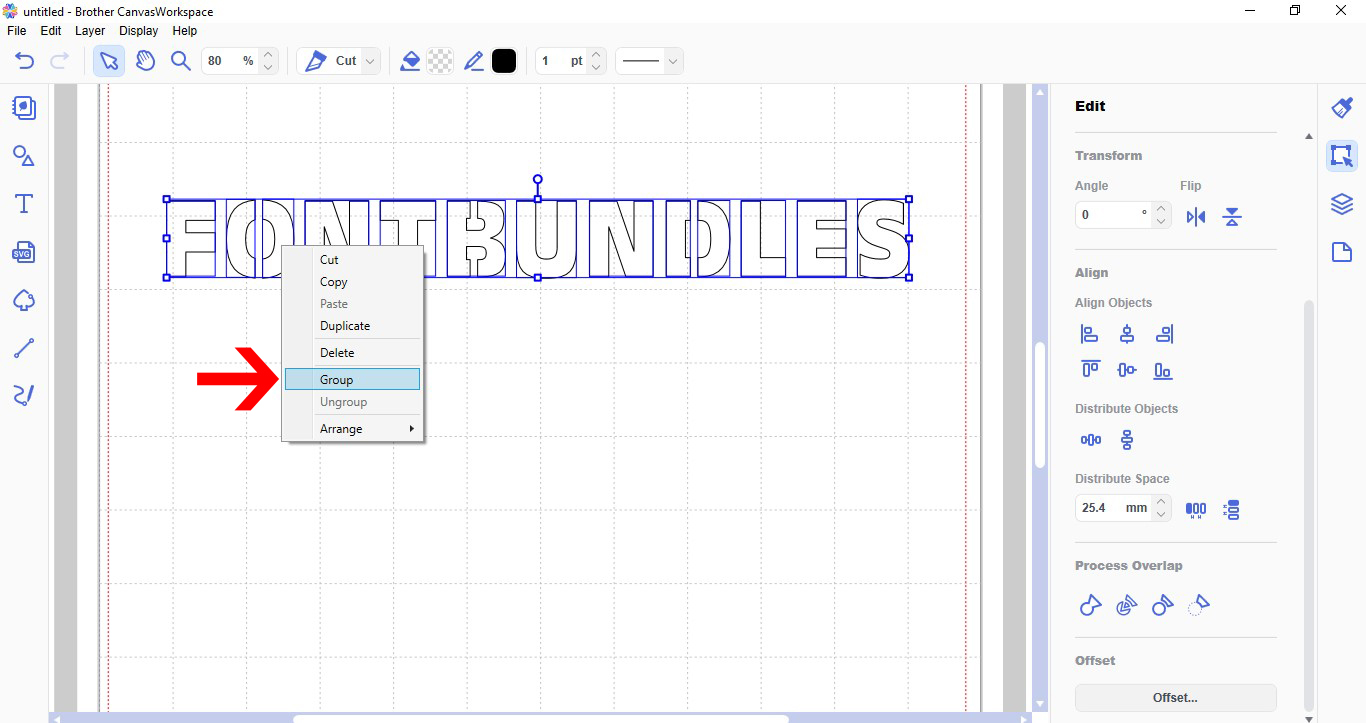The image size is (1366, 723).
Task: Click the Weld overlap icon
Action: (x=1090, y=605)
